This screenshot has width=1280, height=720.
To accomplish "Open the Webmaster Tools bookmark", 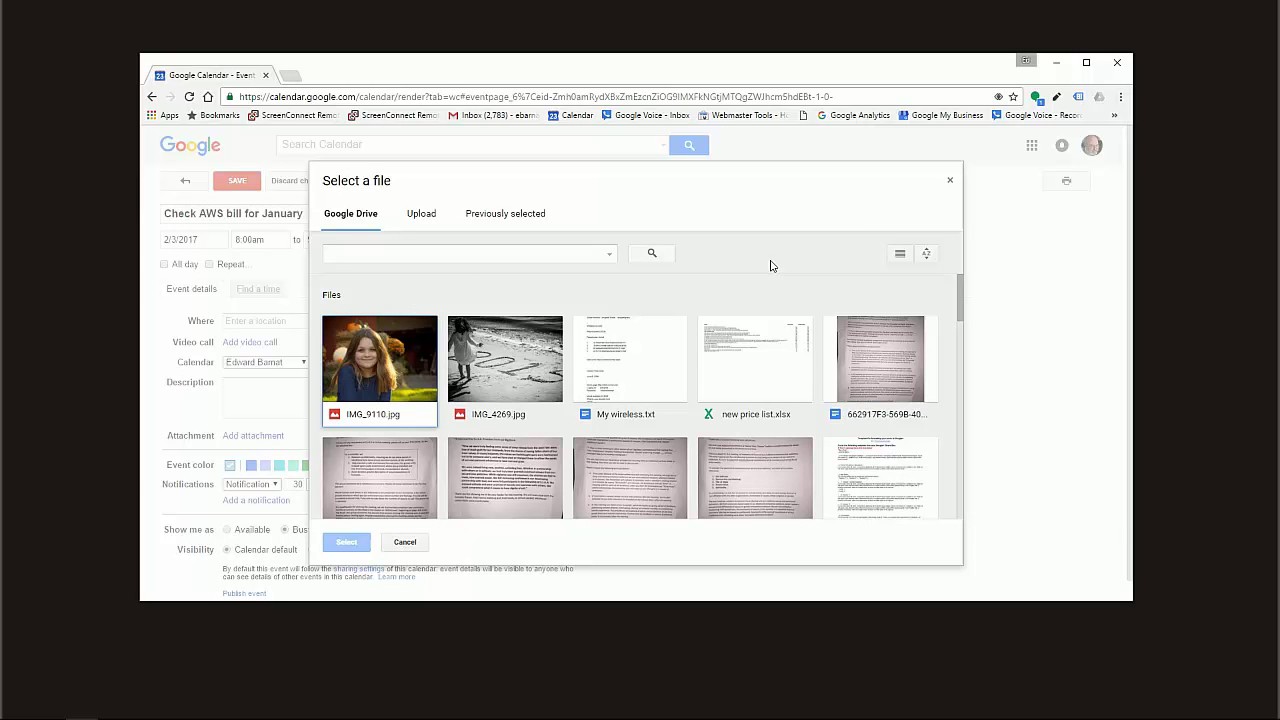I will coord(743,115).
